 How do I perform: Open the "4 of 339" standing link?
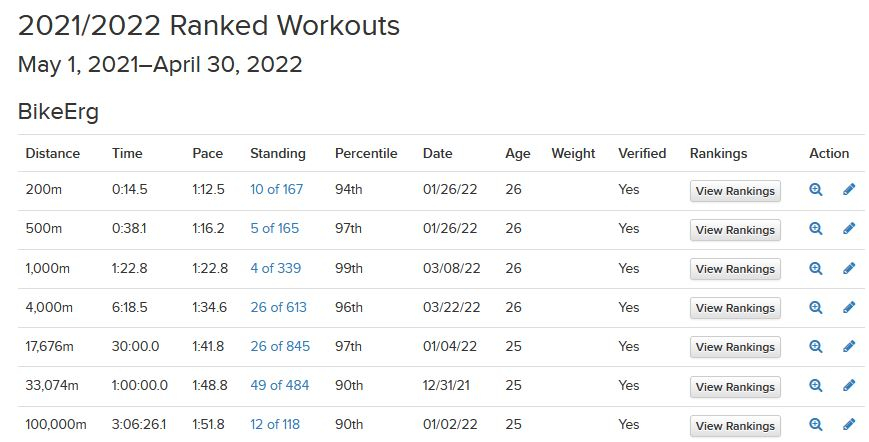click(275, 268)
